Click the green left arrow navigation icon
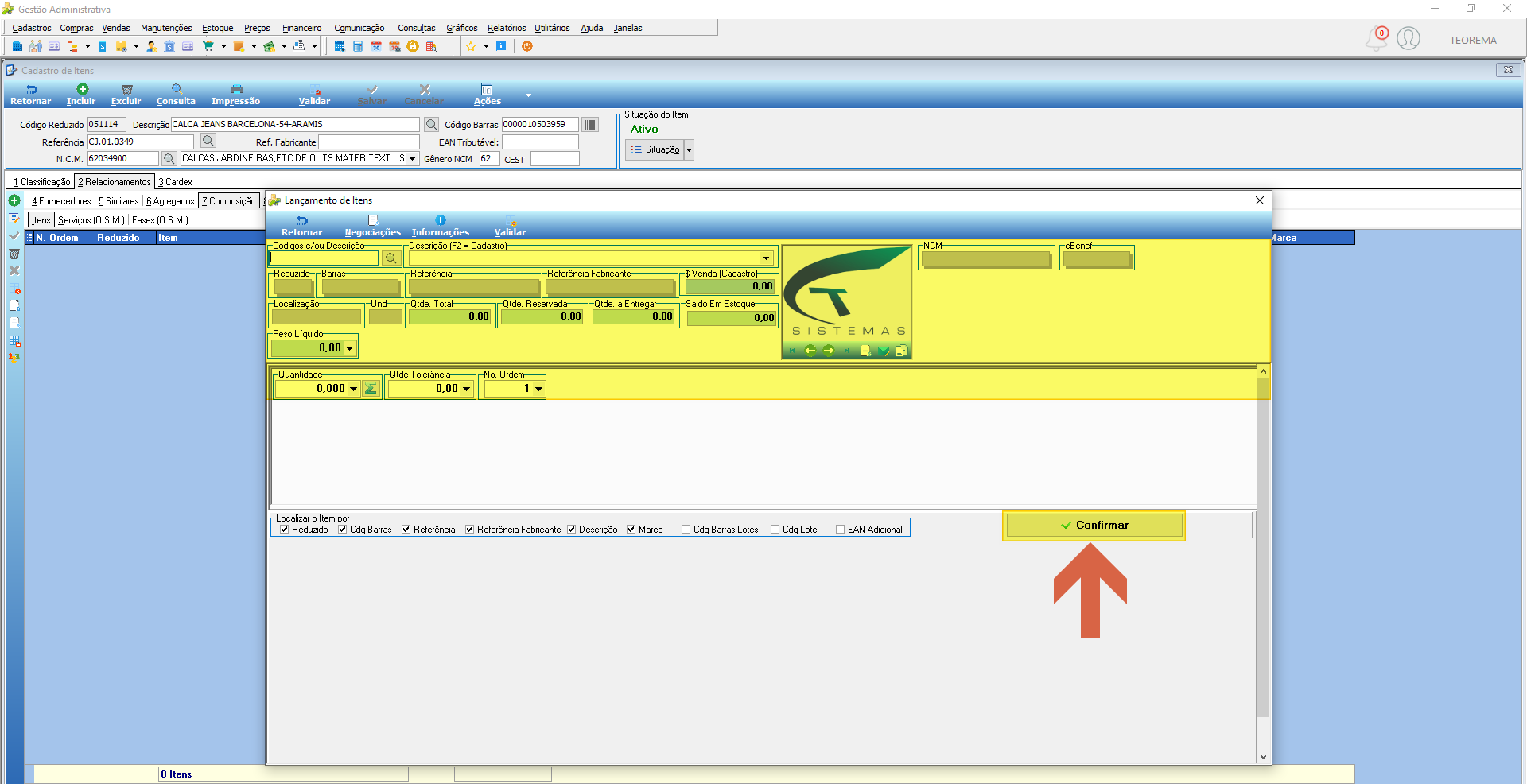The image size is (1527, 784). click(810, 351)
